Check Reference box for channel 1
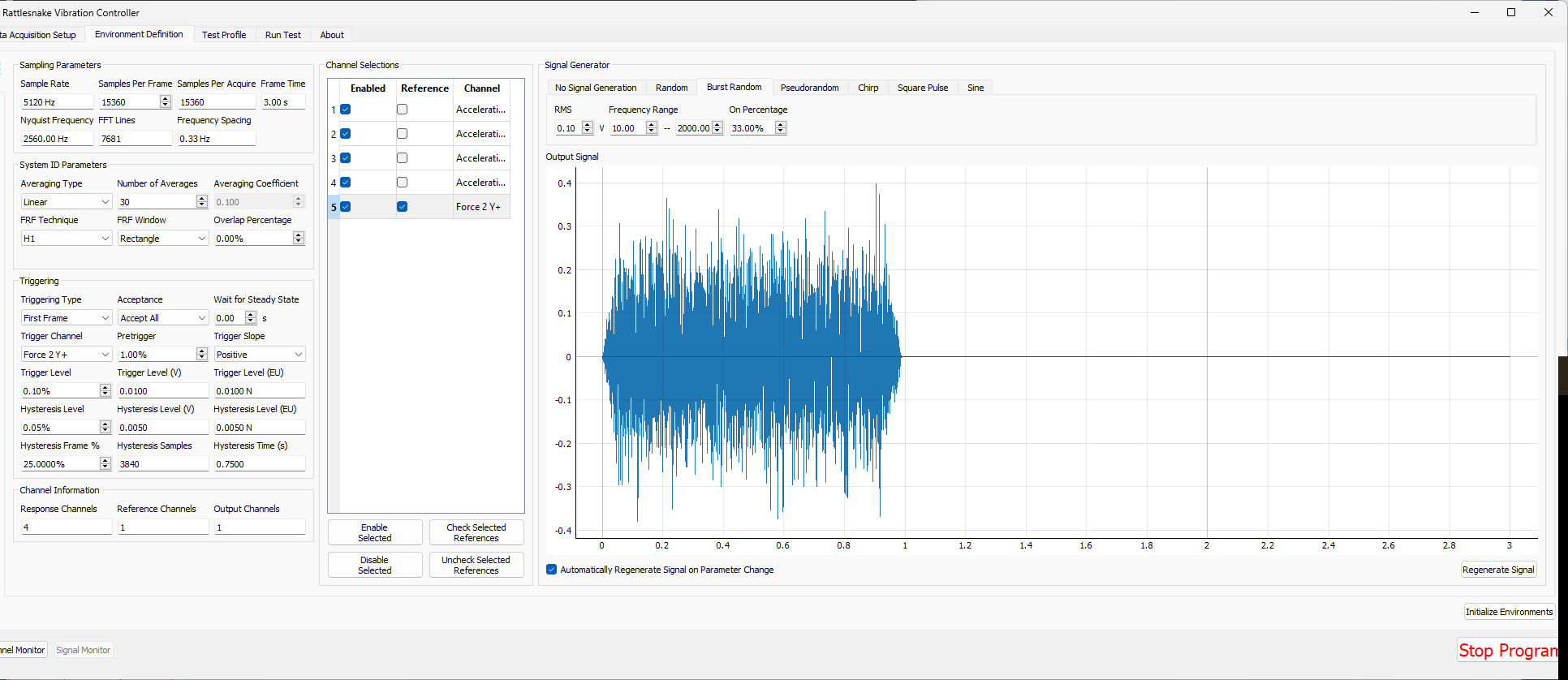The width and height of the screenshot is (1568, 680). coord(402,110)
